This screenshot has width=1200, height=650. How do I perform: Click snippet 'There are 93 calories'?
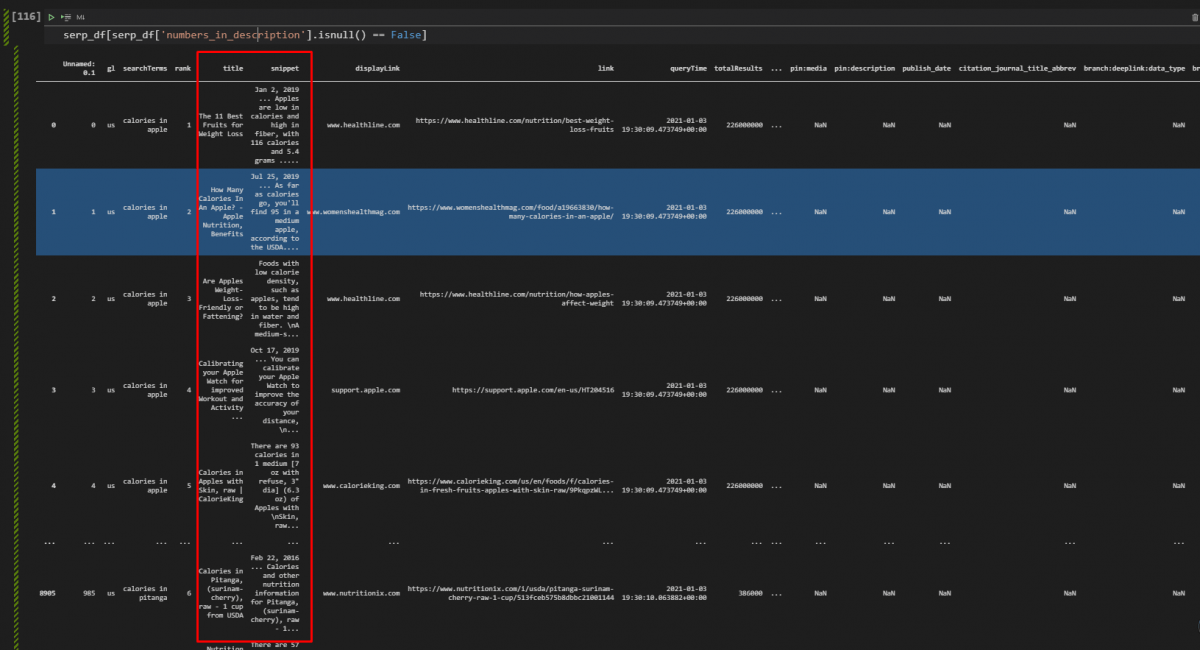[x=274, y=485]
